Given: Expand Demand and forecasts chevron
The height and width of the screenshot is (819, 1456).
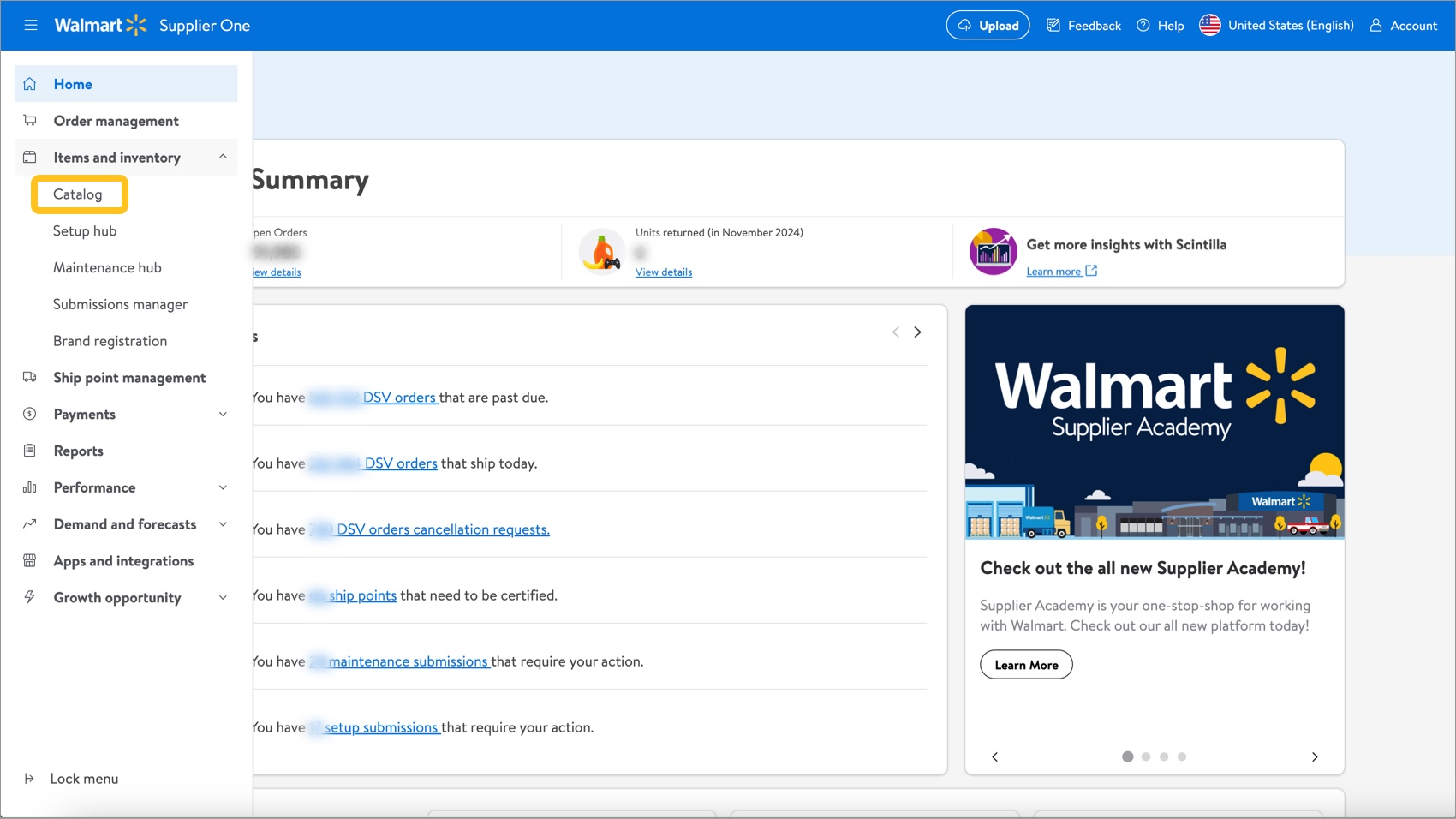Looking at the screenshot, I should click(223, 524).
